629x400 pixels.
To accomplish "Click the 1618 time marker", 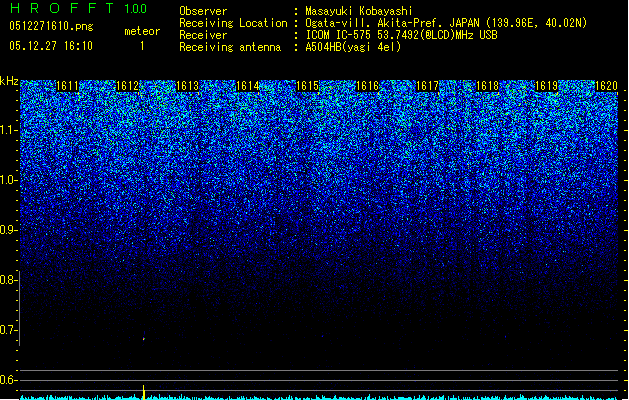I will (487, 86).
